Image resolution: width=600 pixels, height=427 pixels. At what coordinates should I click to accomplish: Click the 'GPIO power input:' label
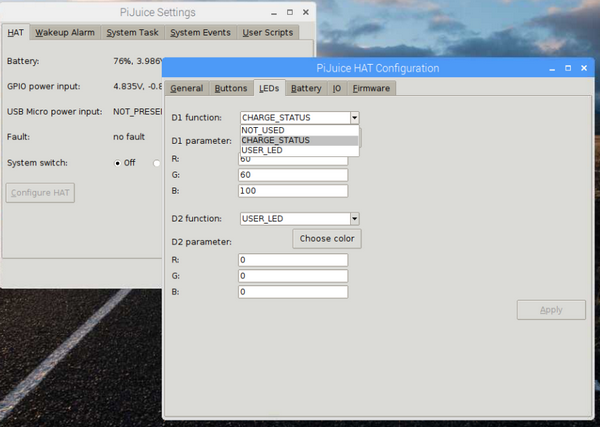(44, 86)
